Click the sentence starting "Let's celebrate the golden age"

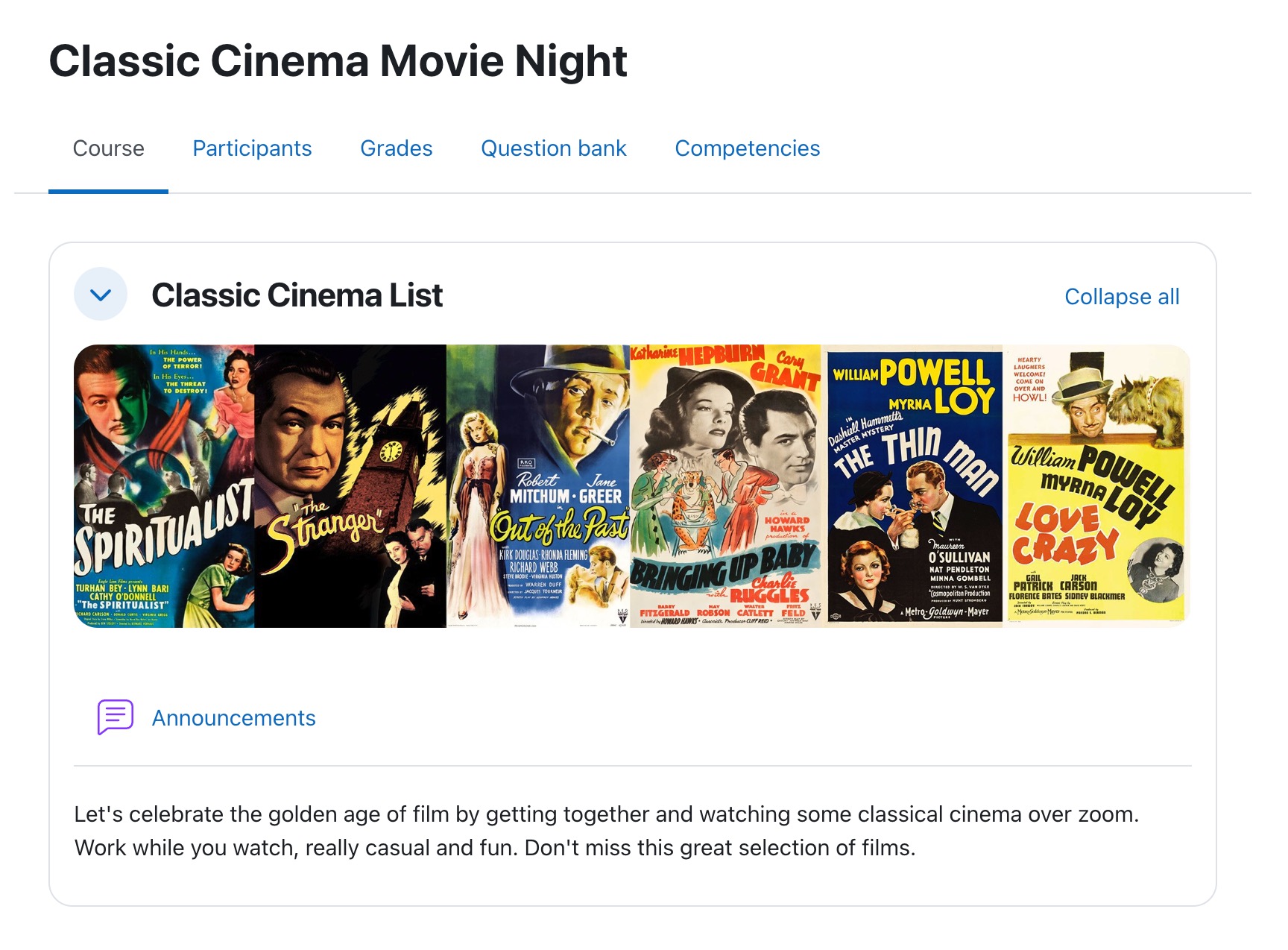pos(606,814)
